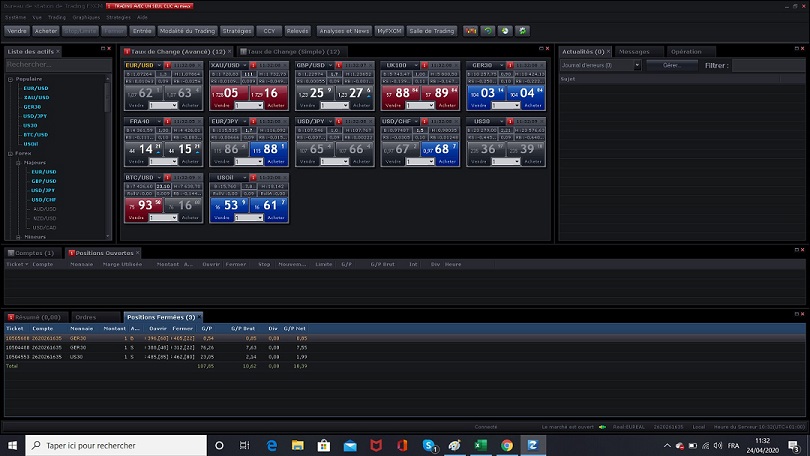Click the first toolbar icon after Salle de Trading
The width and height of the screenshot is (810, 456).
click(x=470, y=31)
